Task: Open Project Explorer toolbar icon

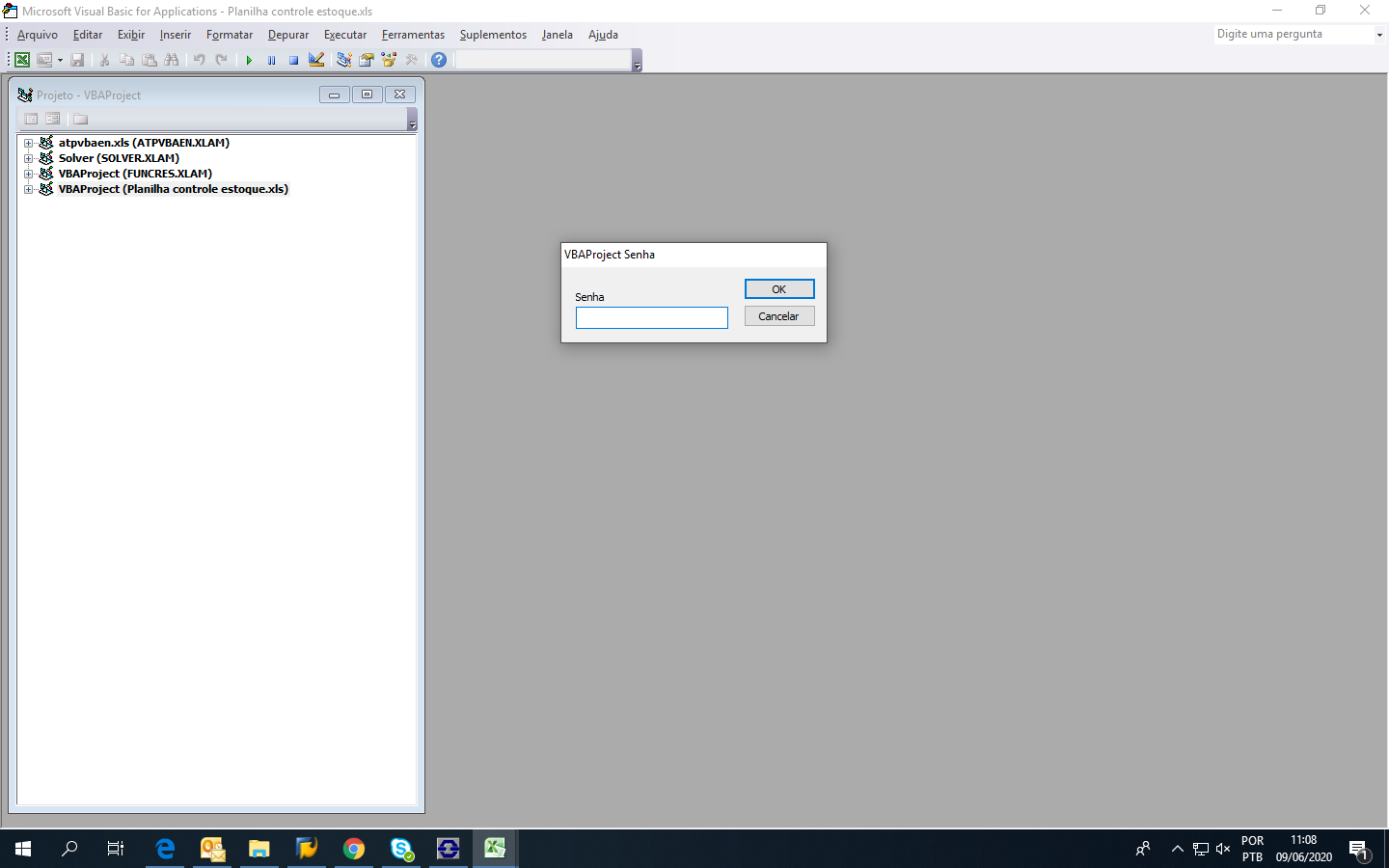Action: click(343, 60)
